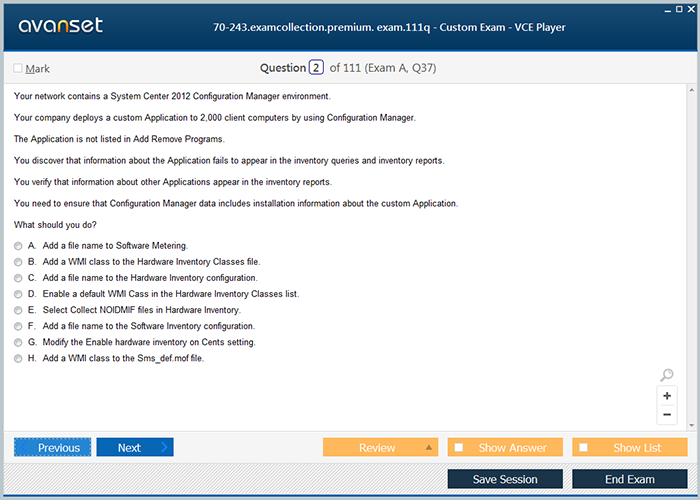The image size is (700, 500).
Task: Pick option E Collect NOIDMIF files
Action: (18, 310)
